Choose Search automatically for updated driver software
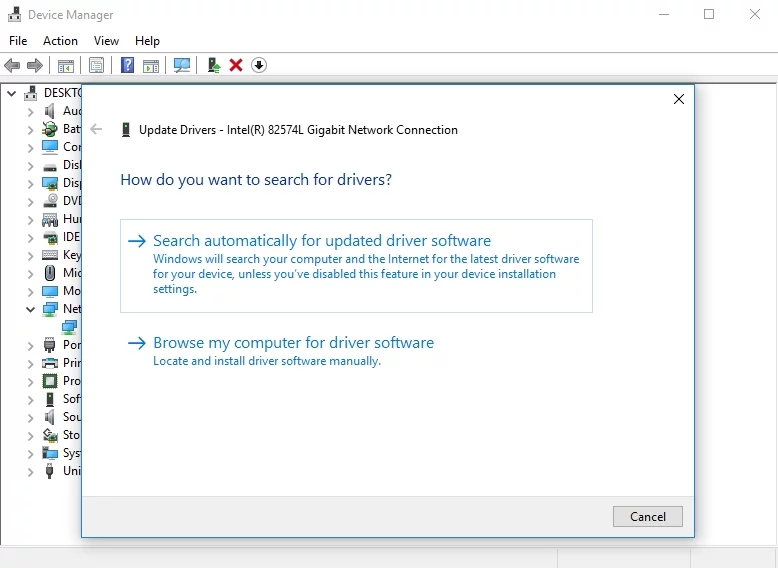The height and width of the screenshot is (568, 778). tap(321, 241)
